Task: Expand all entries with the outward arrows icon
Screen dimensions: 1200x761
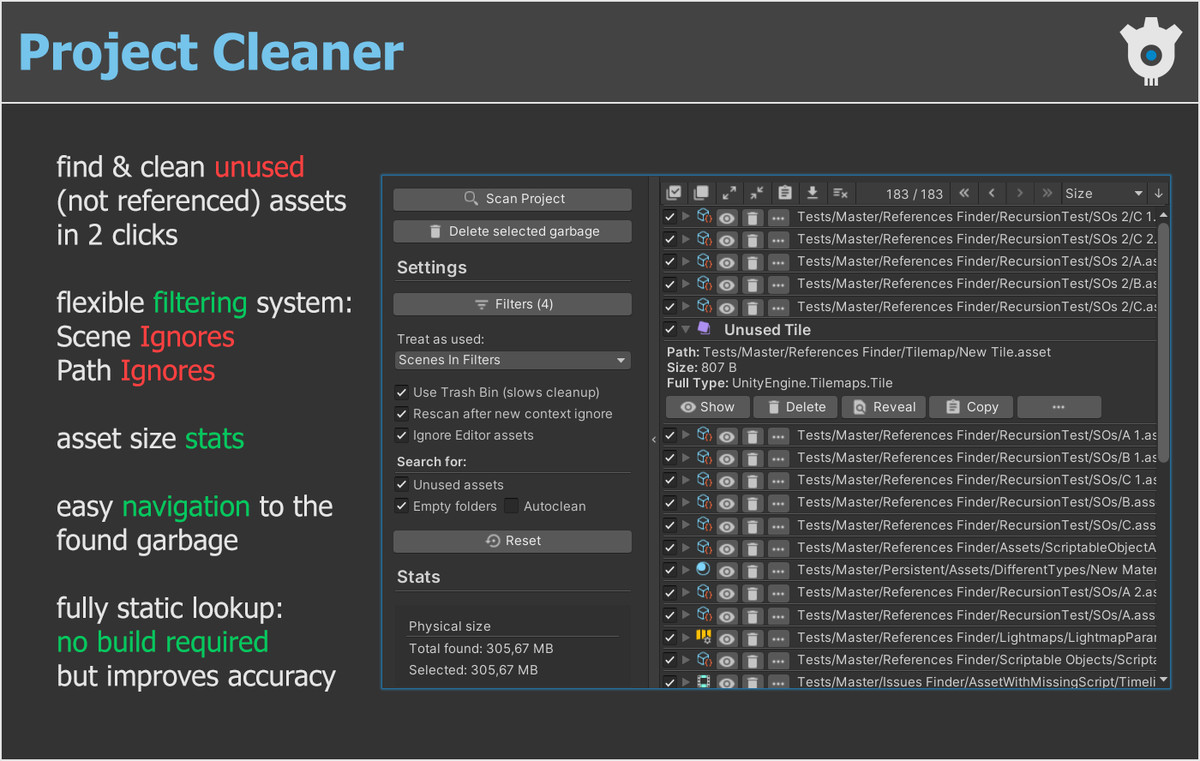Action: click(727, 192)
